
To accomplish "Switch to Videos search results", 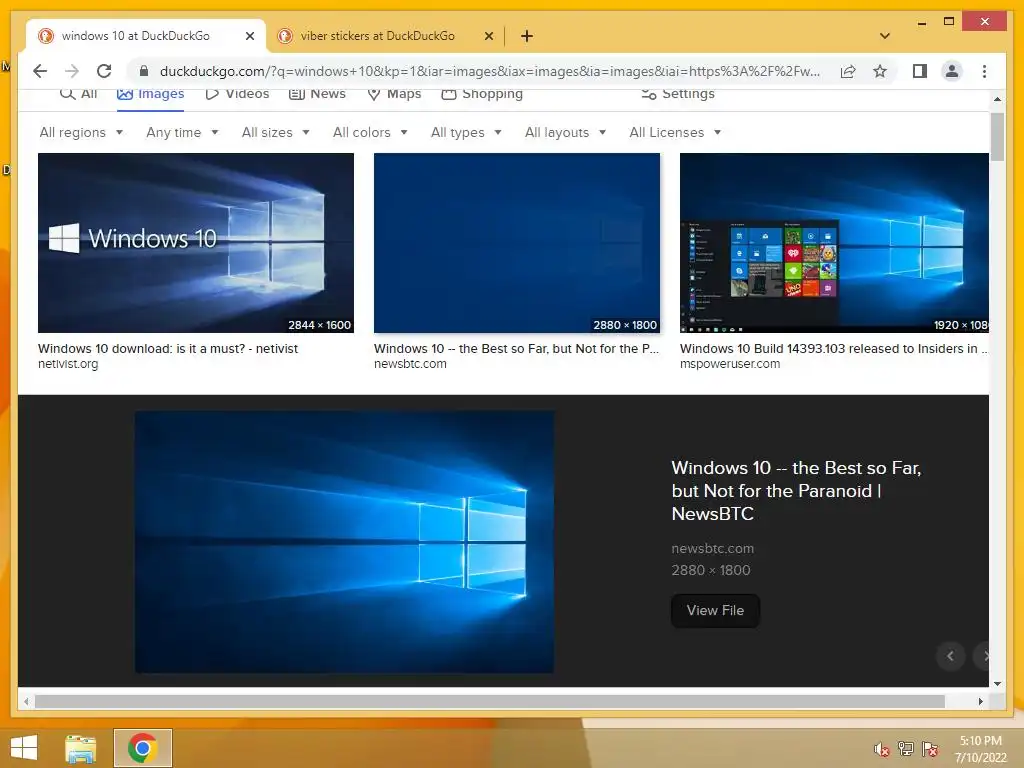I will coord(237,94).
